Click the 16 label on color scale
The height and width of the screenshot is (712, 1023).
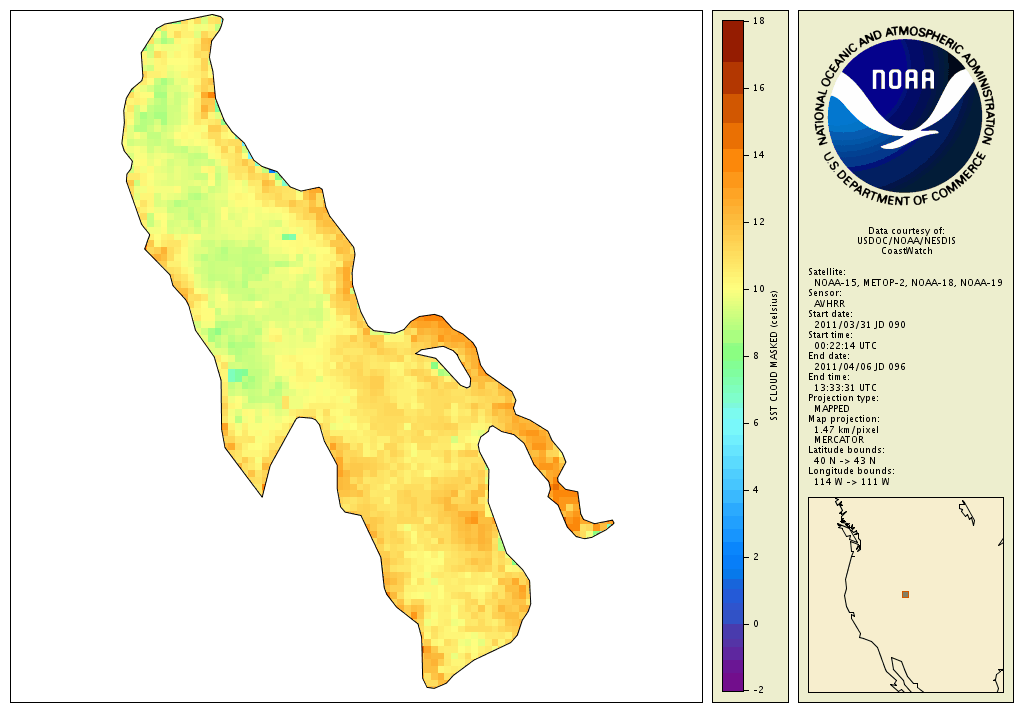(x=758, y=88)
